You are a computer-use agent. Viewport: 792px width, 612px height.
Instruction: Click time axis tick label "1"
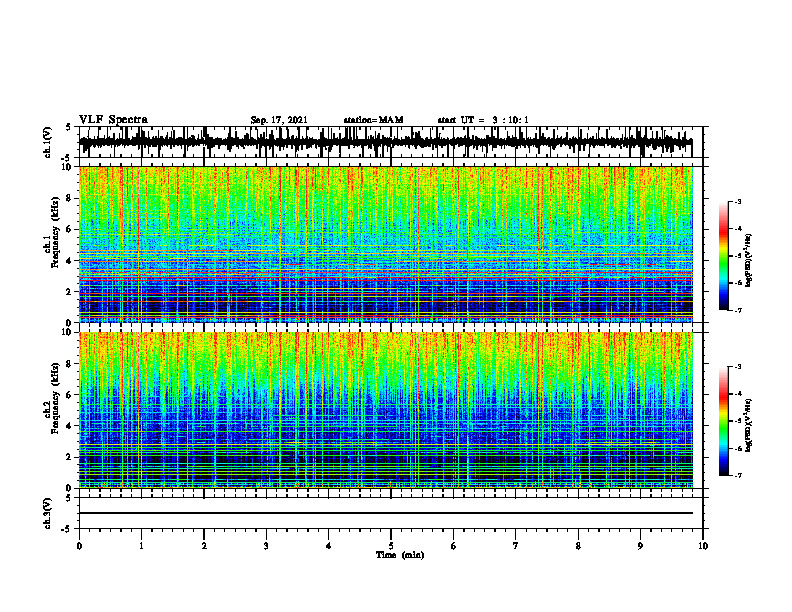coord(141,546)
